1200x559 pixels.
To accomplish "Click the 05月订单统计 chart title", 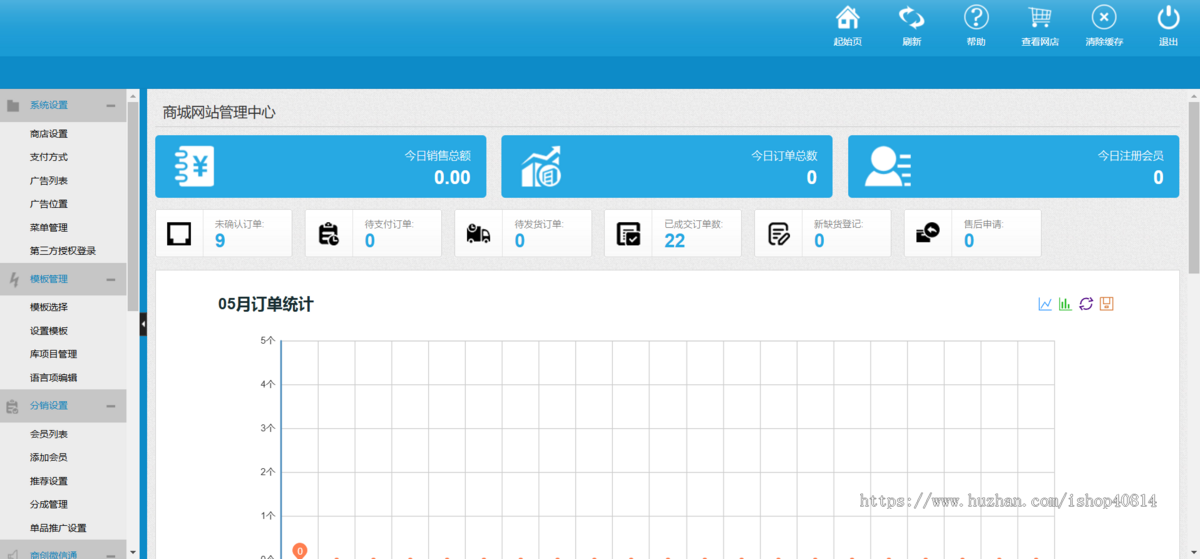I will [266, 304].
